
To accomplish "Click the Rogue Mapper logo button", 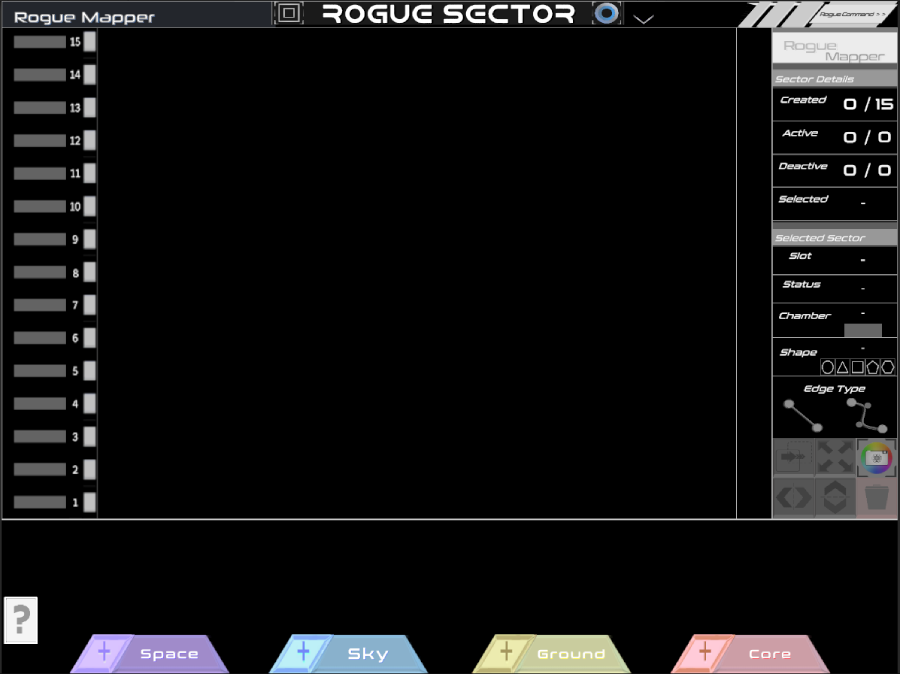I will 834,49.
